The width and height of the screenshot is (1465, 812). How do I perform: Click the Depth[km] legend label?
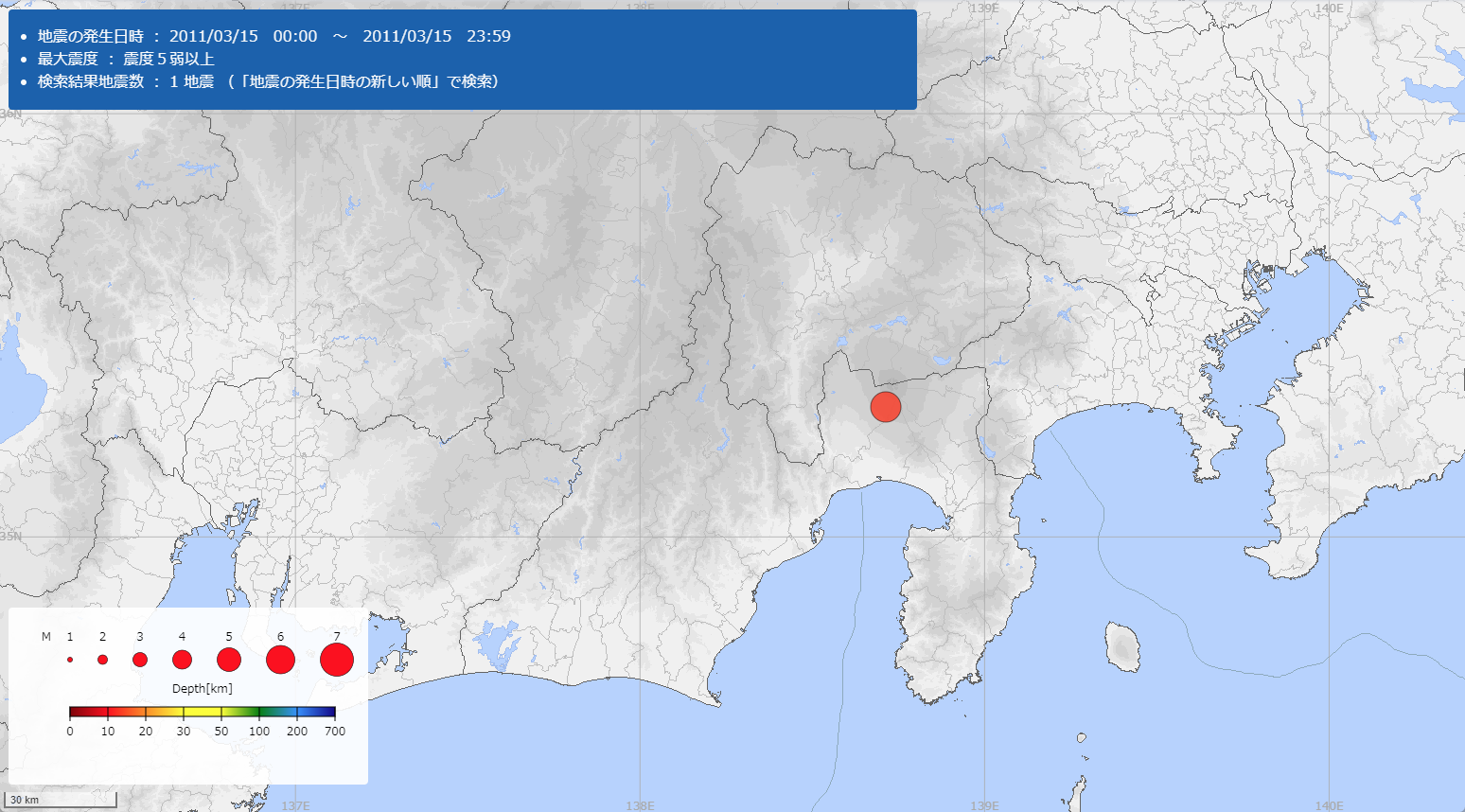click(203, 688)
